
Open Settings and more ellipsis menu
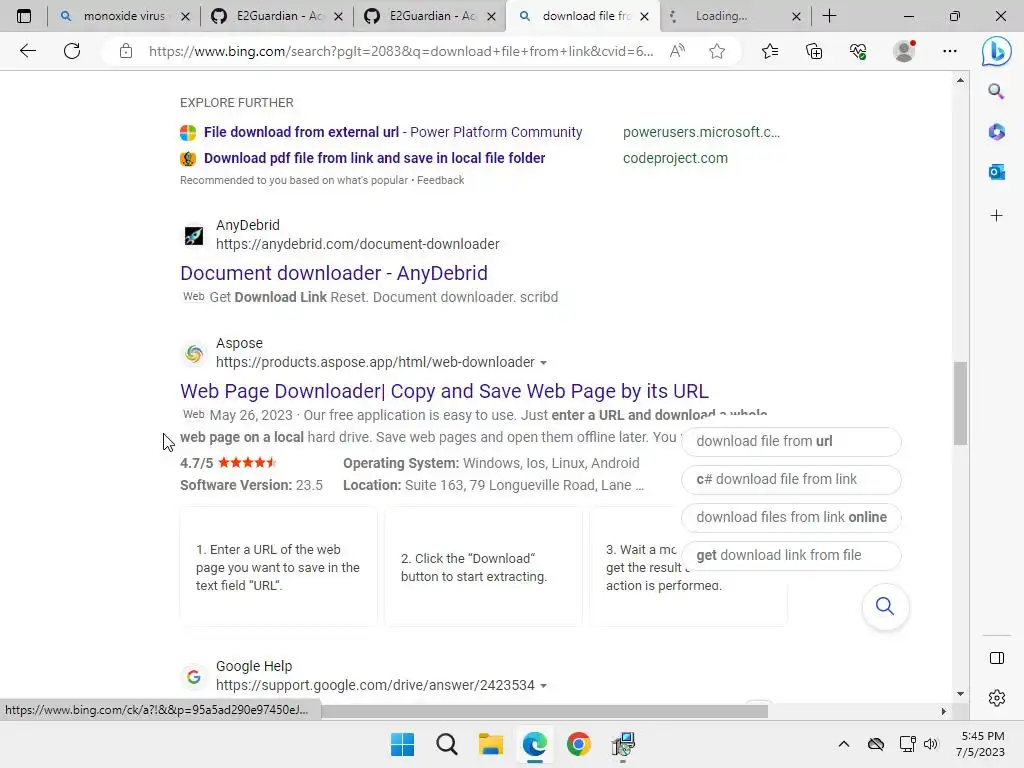[950, 51]
